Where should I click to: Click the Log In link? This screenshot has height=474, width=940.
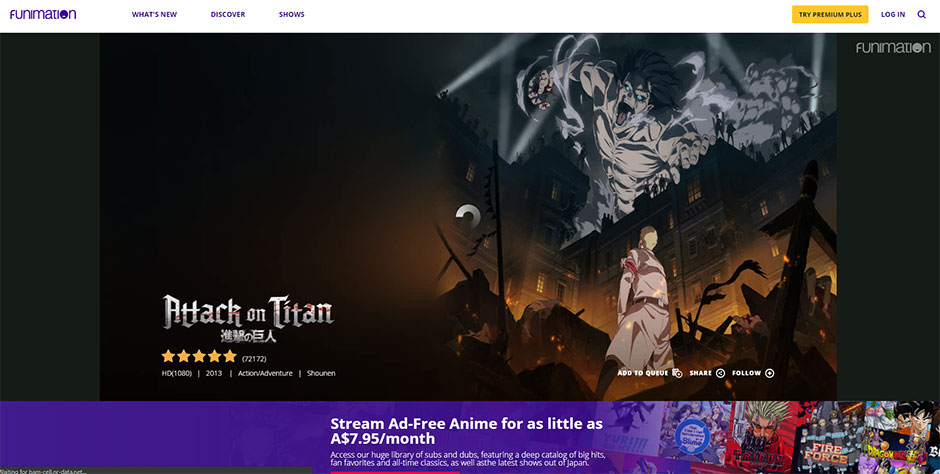point(893,14)
